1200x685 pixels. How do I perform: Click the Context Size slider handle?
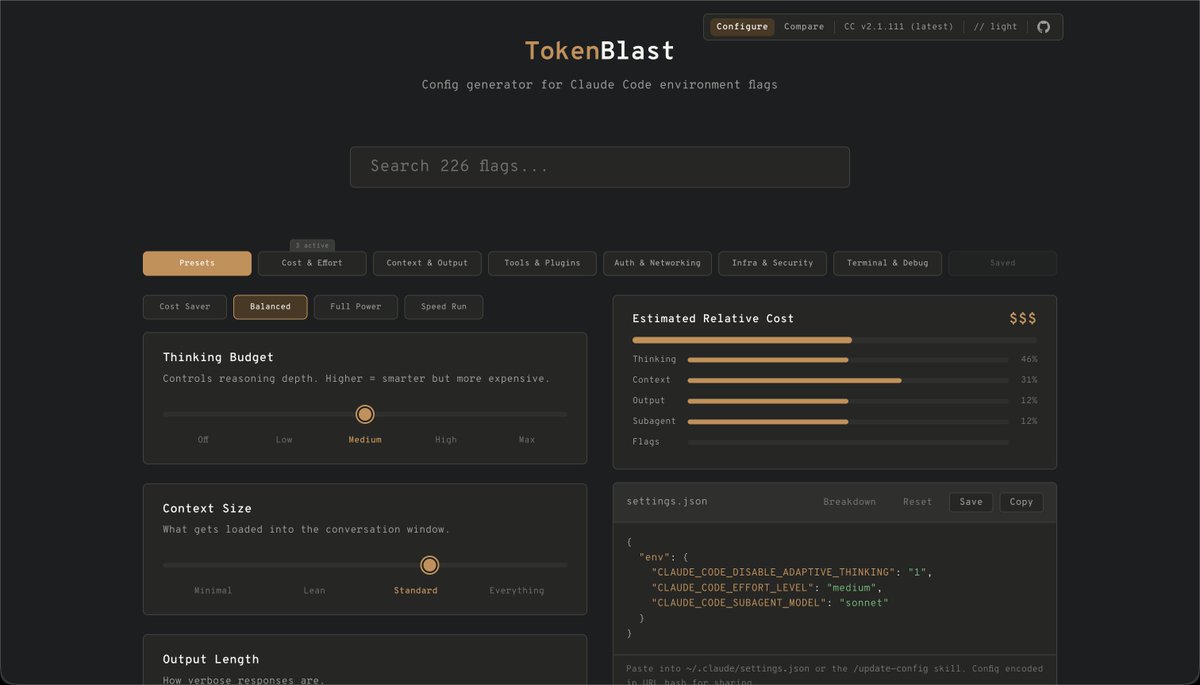pyautogui.click(x=429, y=565)
